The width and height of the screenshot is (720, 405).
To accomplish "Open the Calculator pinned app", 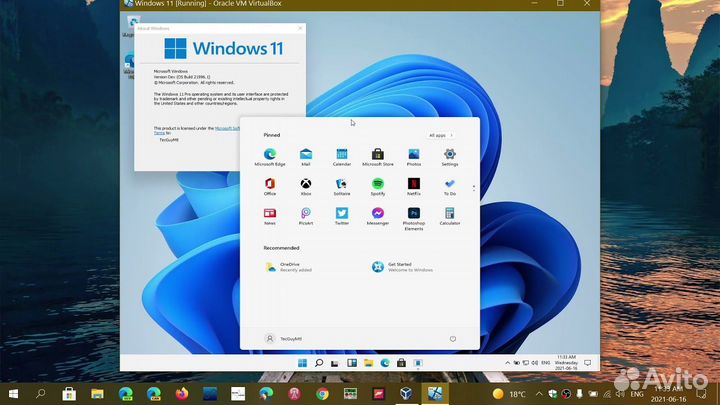I will click(x=450, y=216).
